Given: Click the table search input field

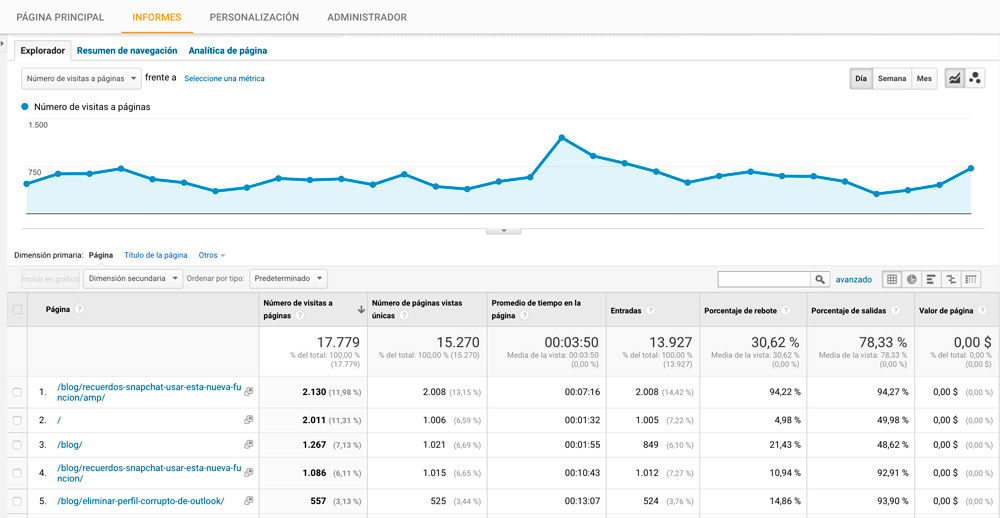Looking at the screenshot, I should (764, 279).
